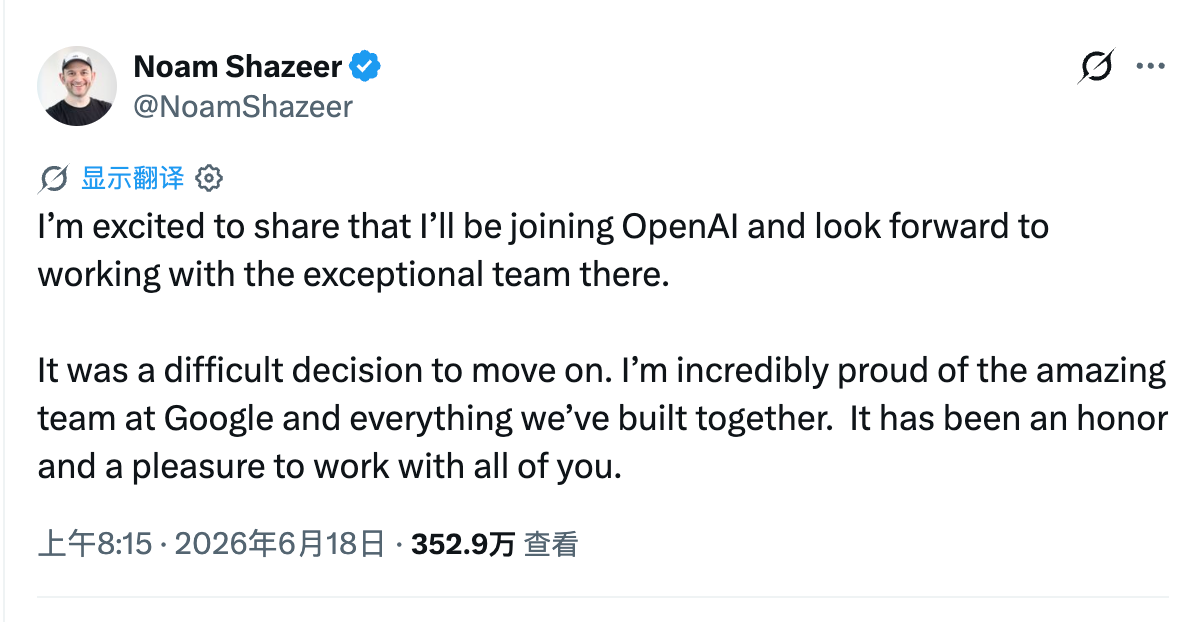Open the three-dot more options menu
Image resolution: width=1194 pixels, height=622 pixels.
coord(1150,66)
